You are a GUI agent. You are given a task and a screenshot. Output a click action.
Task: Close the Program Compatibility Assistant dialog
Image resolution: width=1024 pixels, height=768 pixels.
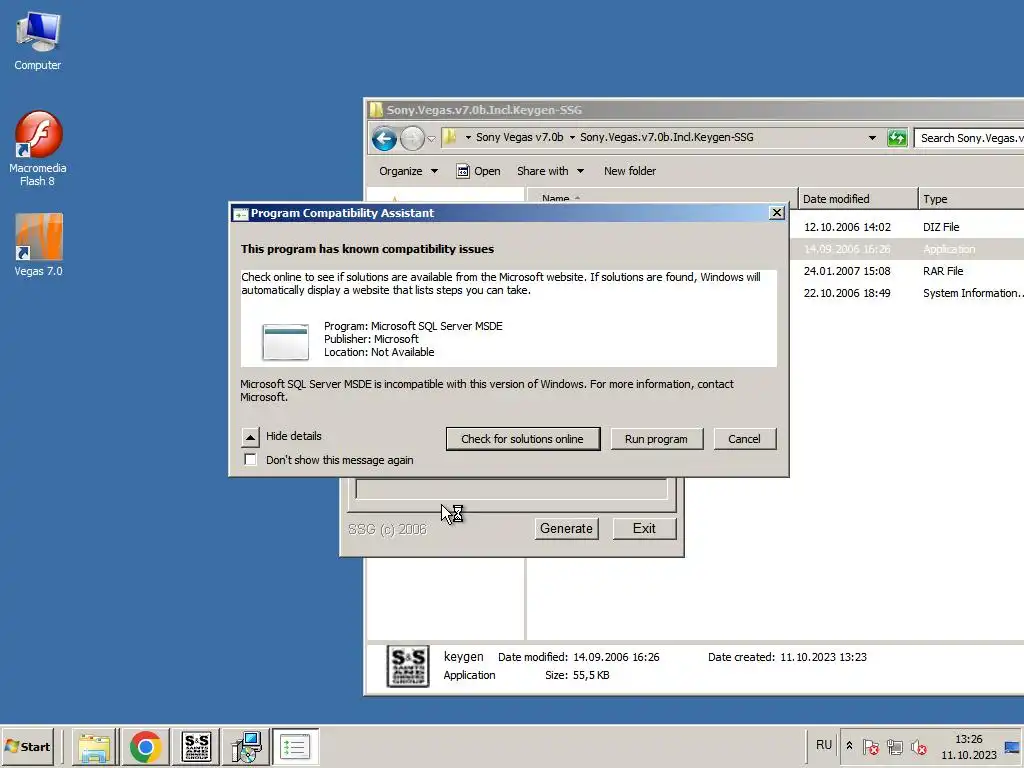tap(776, 213)
